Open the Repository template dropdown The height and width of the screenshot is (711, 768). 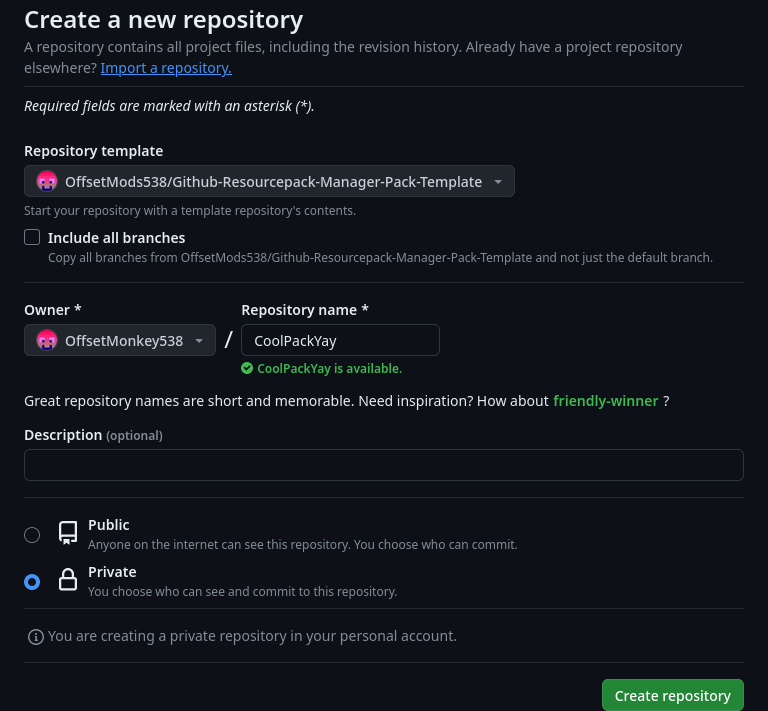point(269,182)
